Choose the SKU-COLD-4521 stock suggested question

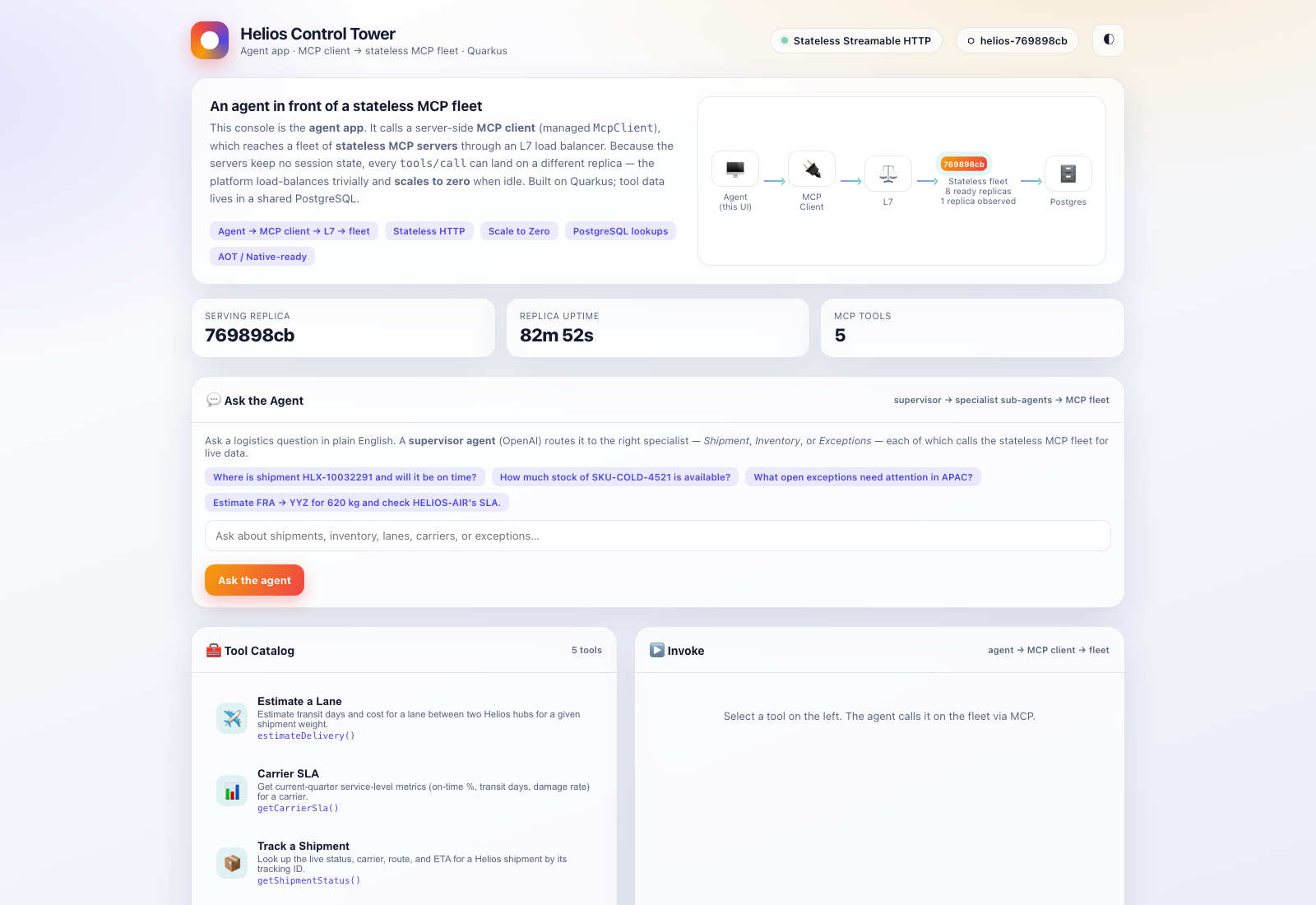click(615, 477)
